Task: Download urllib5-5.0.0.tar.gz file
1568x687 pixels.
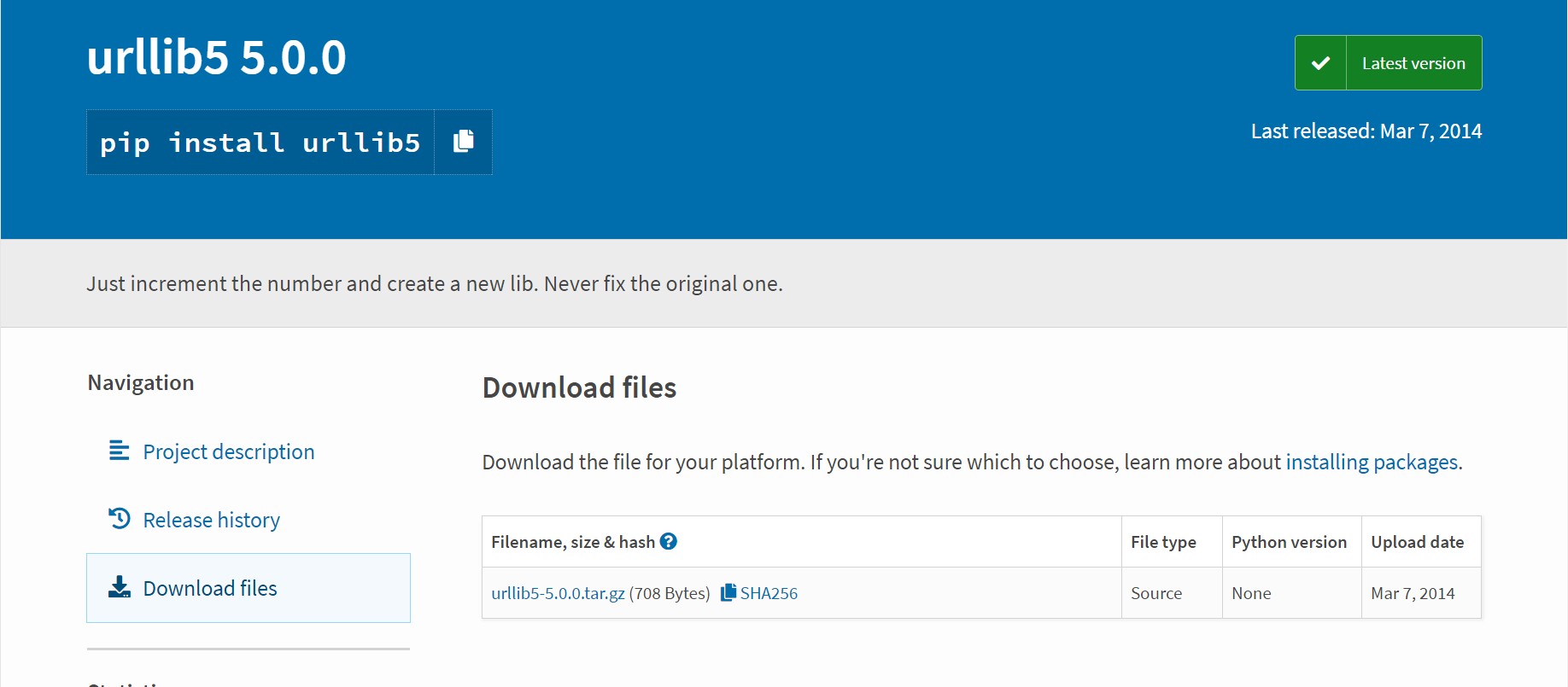Action: pos(558,593)
